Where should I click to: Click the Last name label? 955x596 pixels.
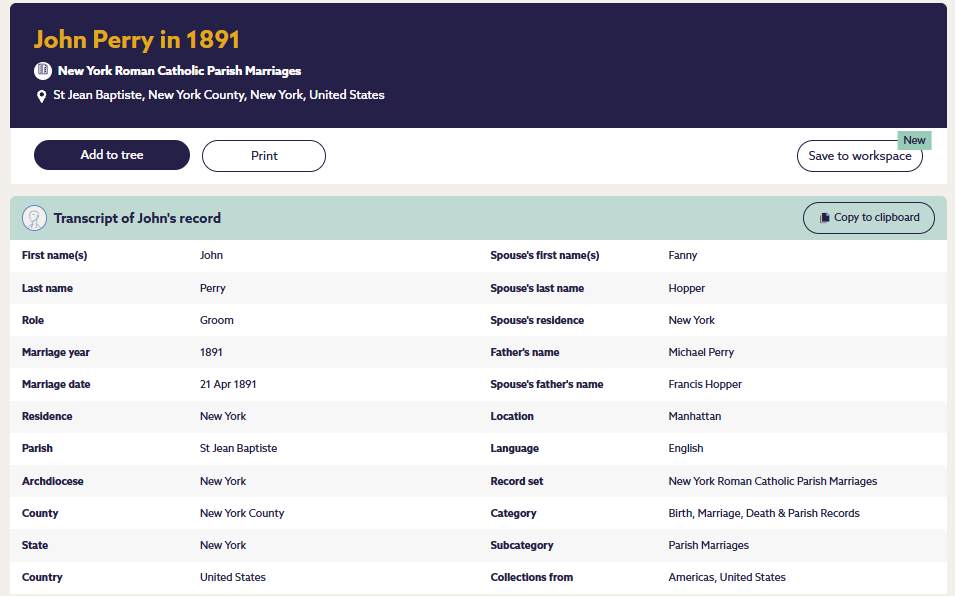[47, 288]
